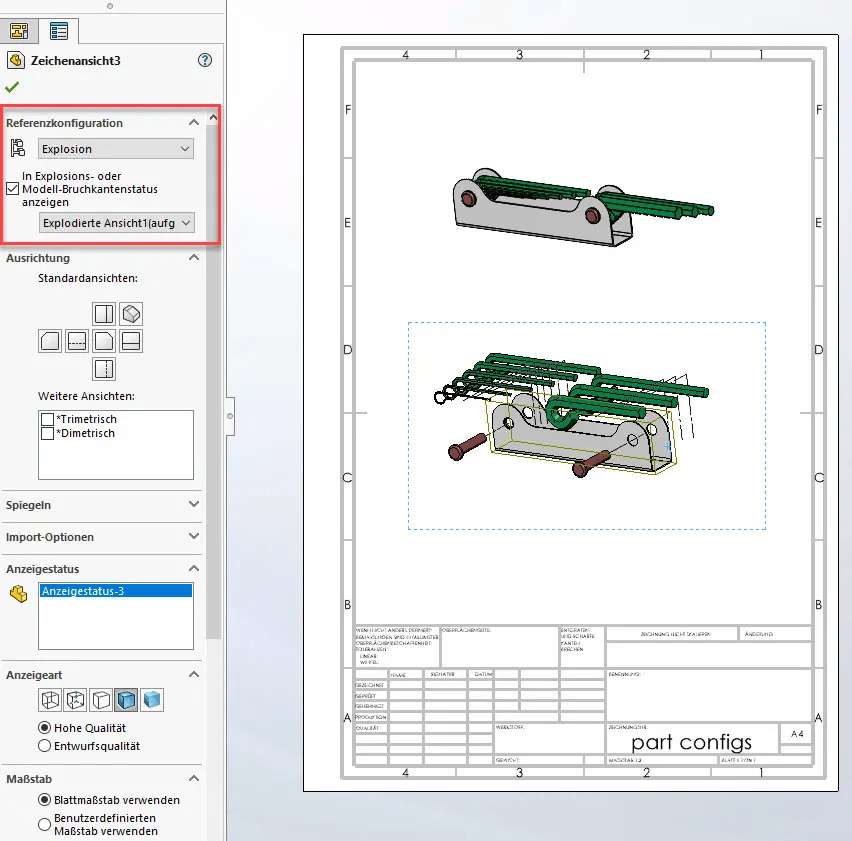852x841 pixels.
Task: Select Entwurfsqualität radio button
Action: [44, 746]
